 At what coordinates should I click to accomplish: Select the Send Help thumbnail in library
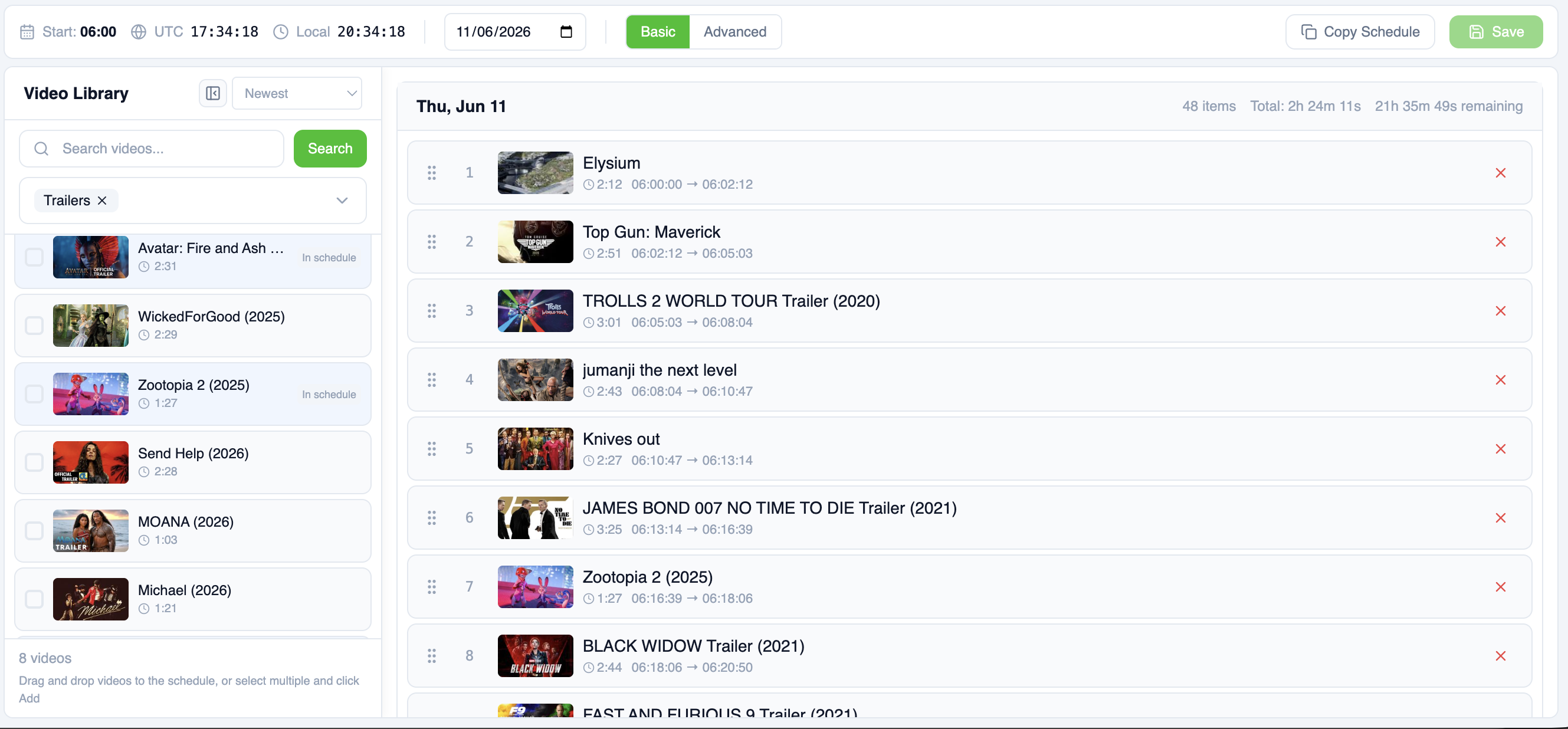pos(91,462)
